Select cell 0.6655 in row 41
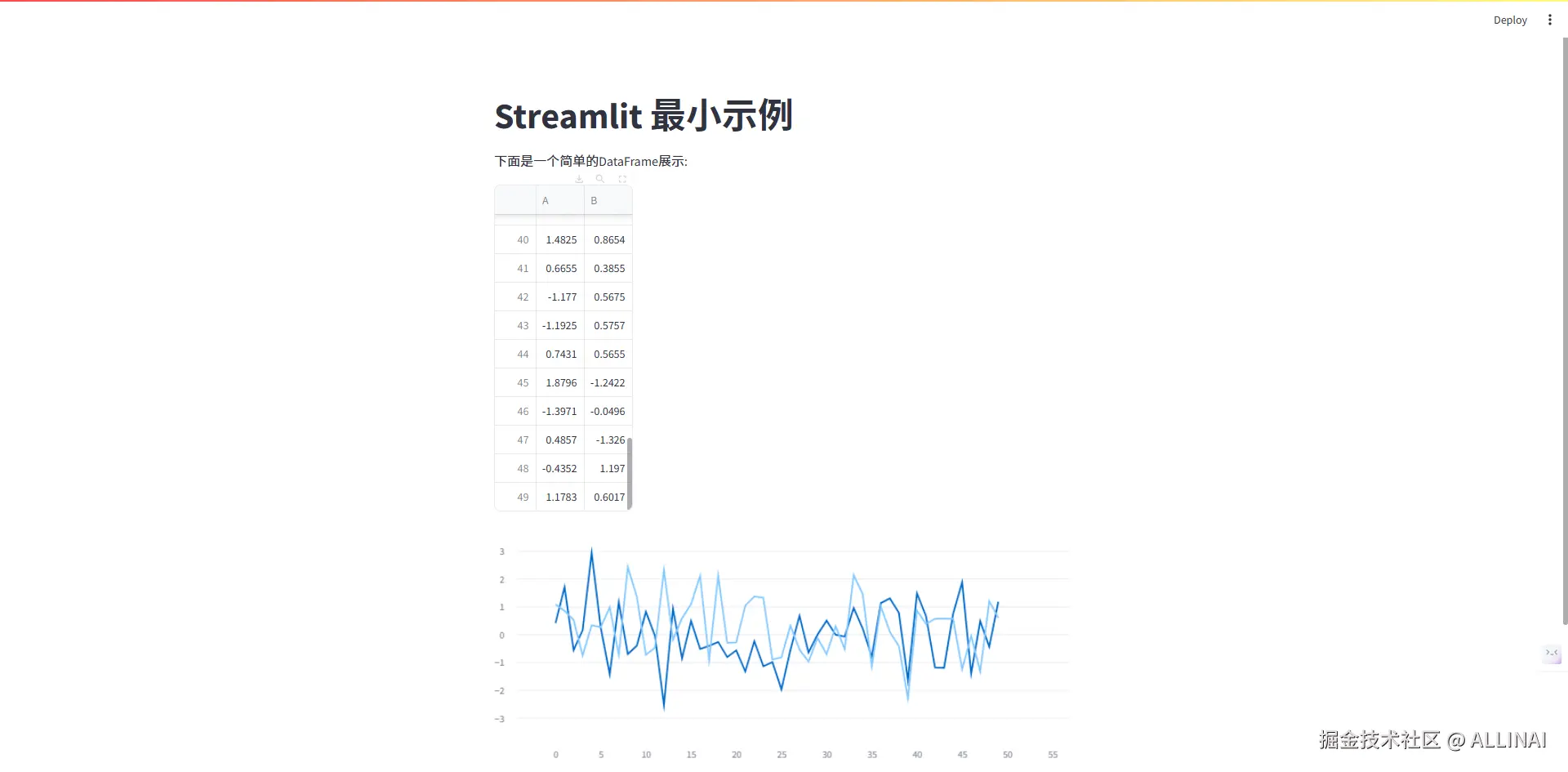Image resolution: width=1568 pixels, height=772 pixels. point(560,269)
